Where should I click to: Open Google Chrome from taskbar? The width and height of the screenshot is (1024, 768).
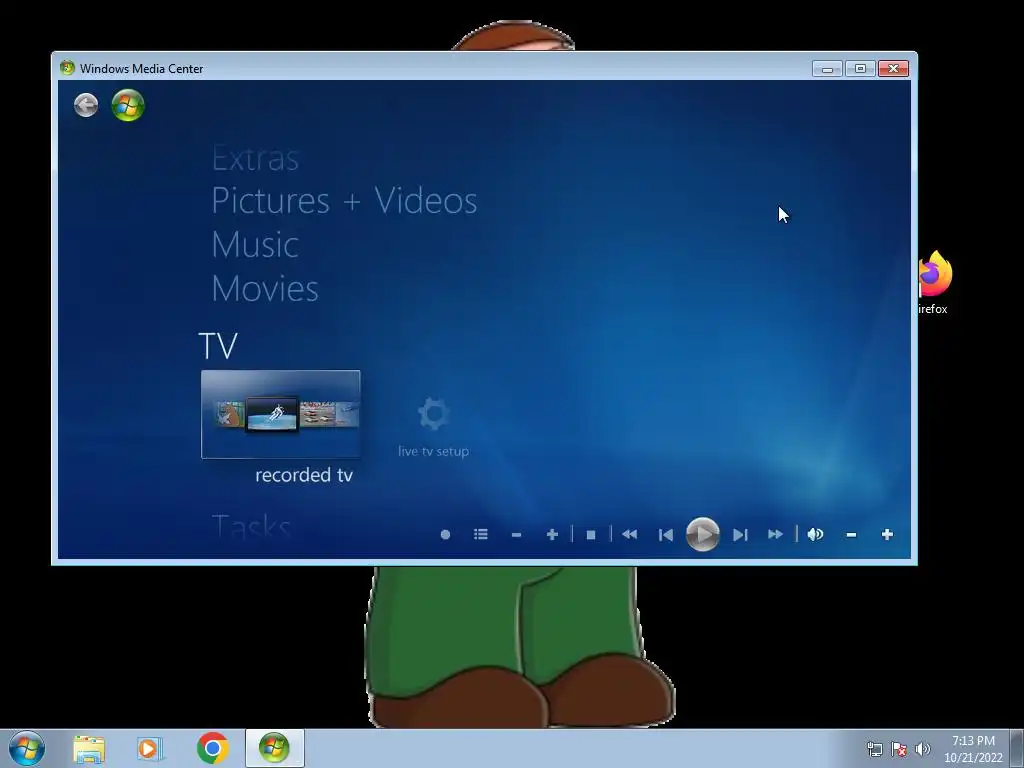(212, 748)
